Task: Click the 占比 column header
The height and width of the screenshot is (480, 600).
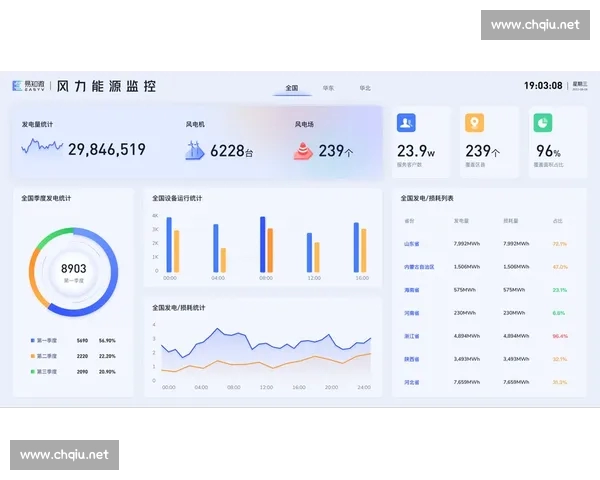Action: (x=558, y=221)
